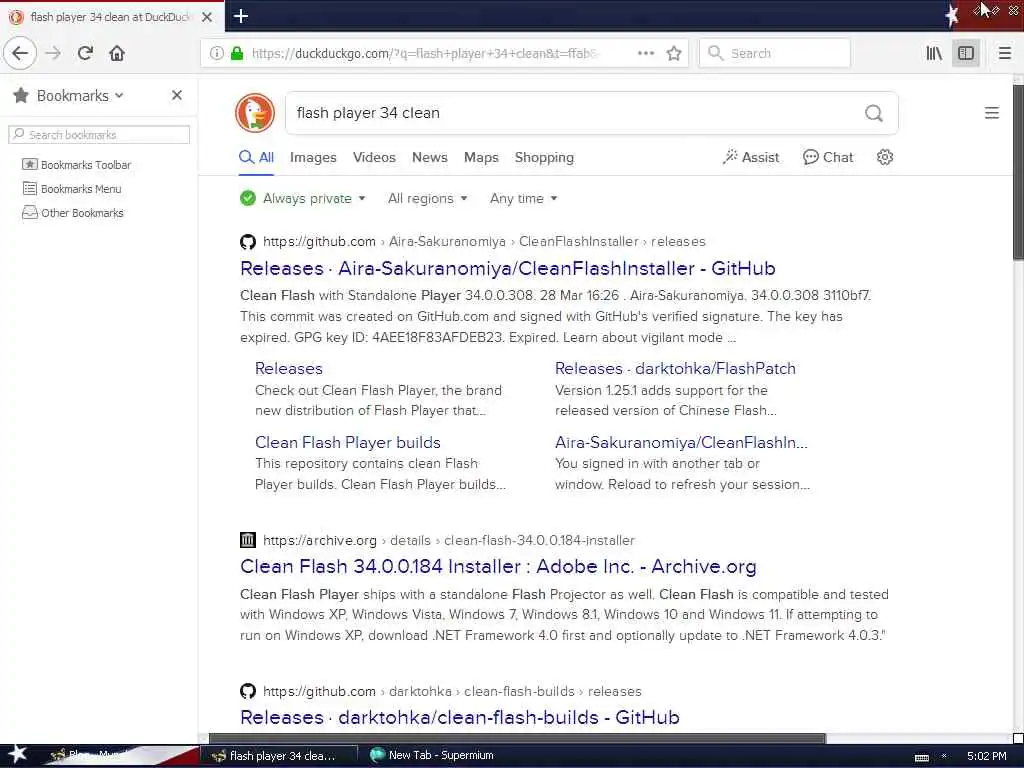This screenshot has width=1024, height=768.
Task: Click the horizontal page scrollbar
Action: coord(517,739)
